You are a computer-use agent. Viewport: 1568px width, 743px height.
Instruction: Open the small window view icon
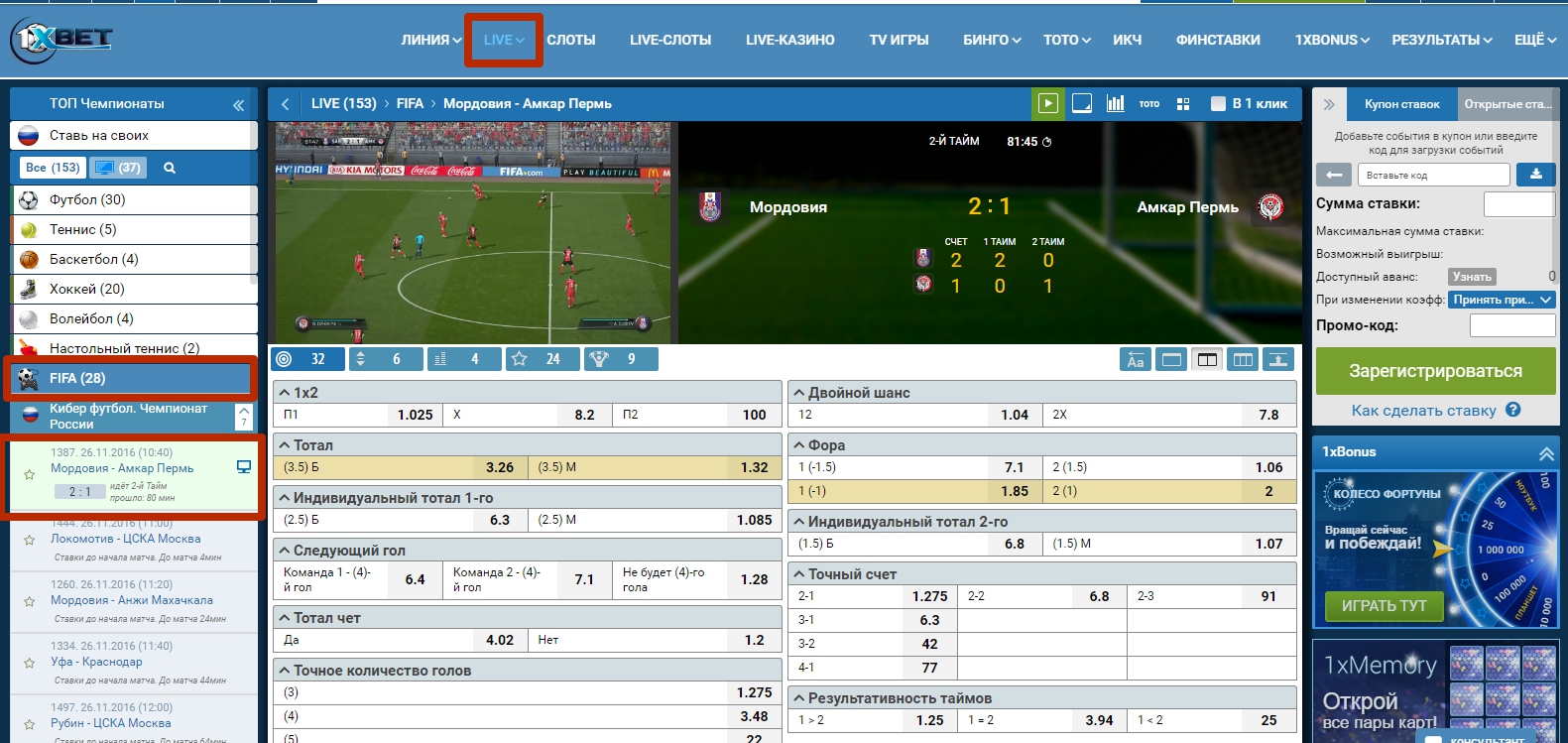[x=1082, y=103]
